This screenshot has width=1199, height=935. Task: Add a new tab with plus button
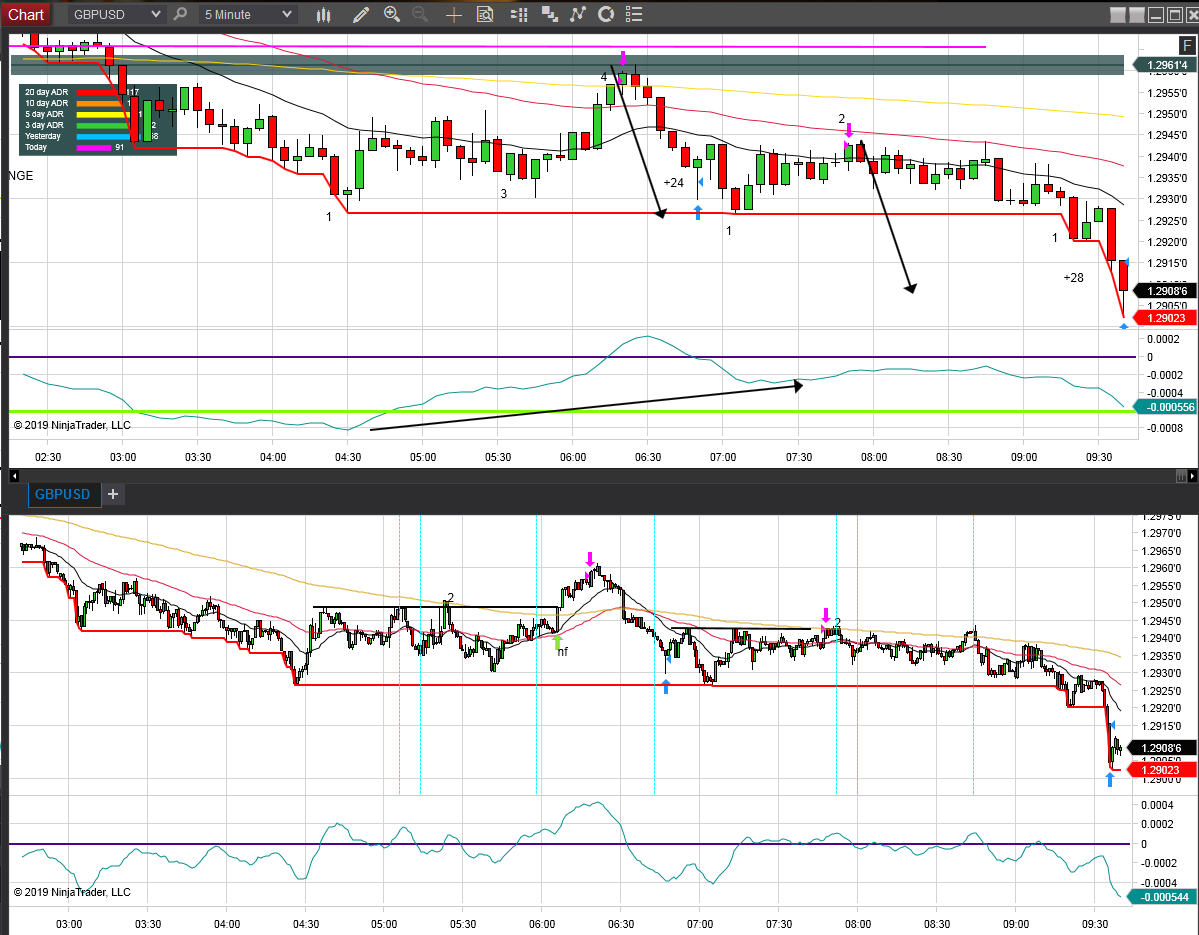click(112, 494)
